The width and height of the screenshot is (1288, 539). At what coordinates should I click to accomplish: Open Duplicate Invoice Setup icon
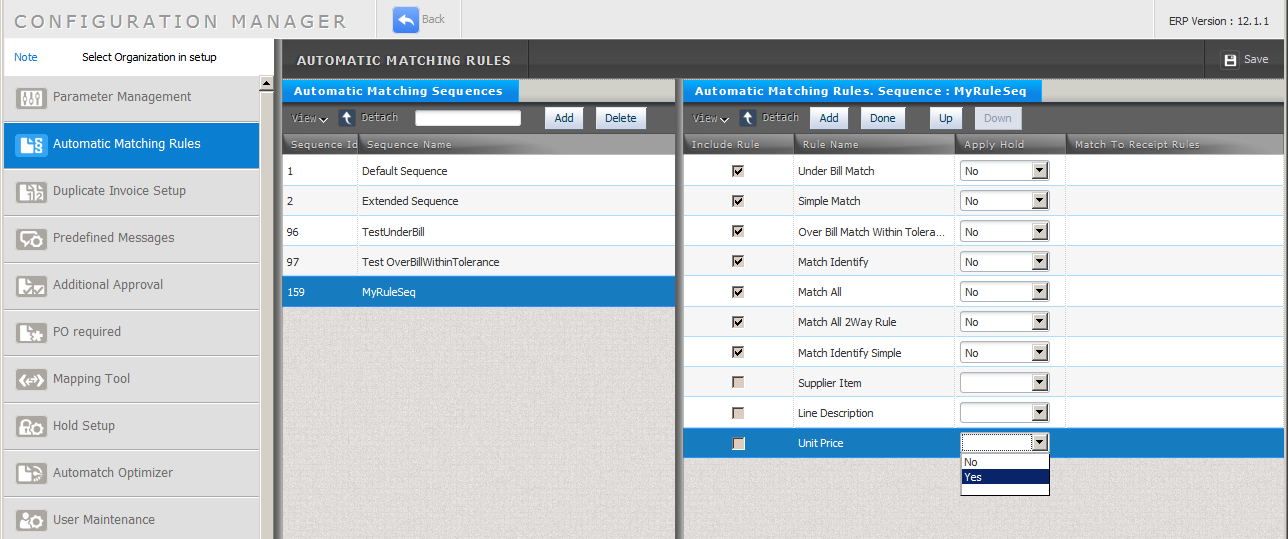(32, 191)
